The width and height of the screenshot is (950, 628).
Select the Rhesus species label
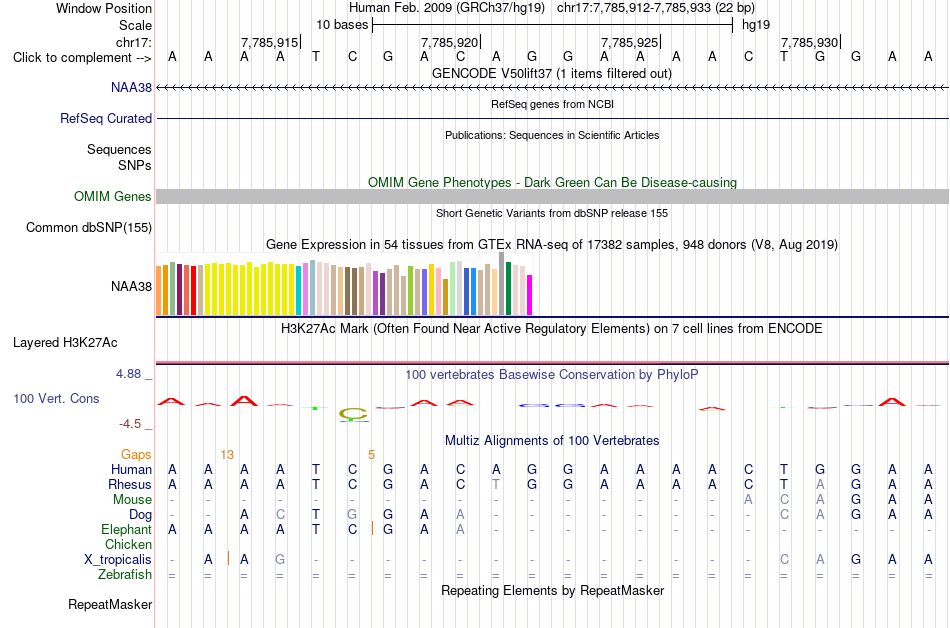tap(130, 484)
